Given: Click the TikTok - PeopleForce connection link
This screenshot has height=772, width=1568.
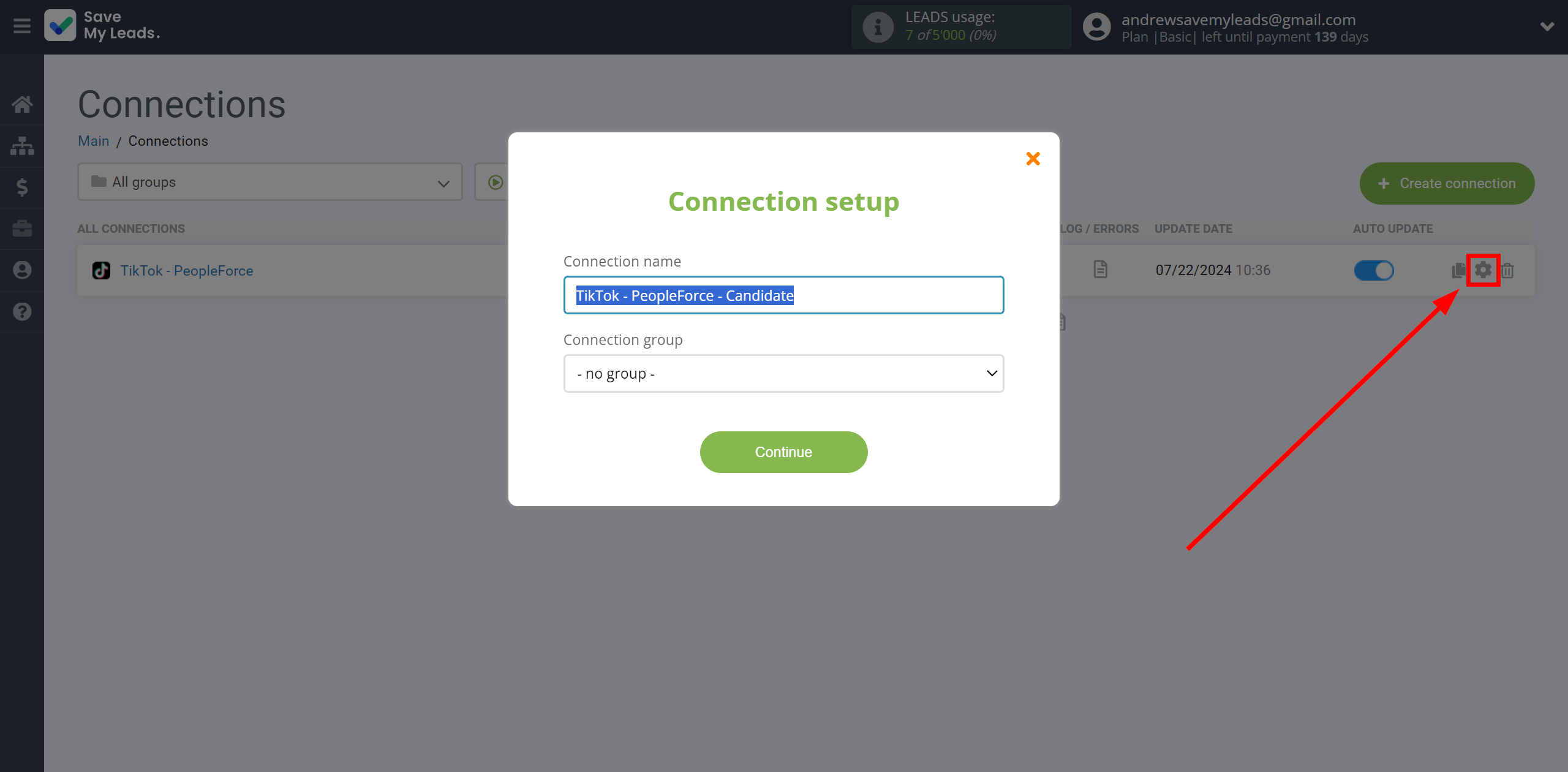Looking at the screenshot, I should 185,270.
